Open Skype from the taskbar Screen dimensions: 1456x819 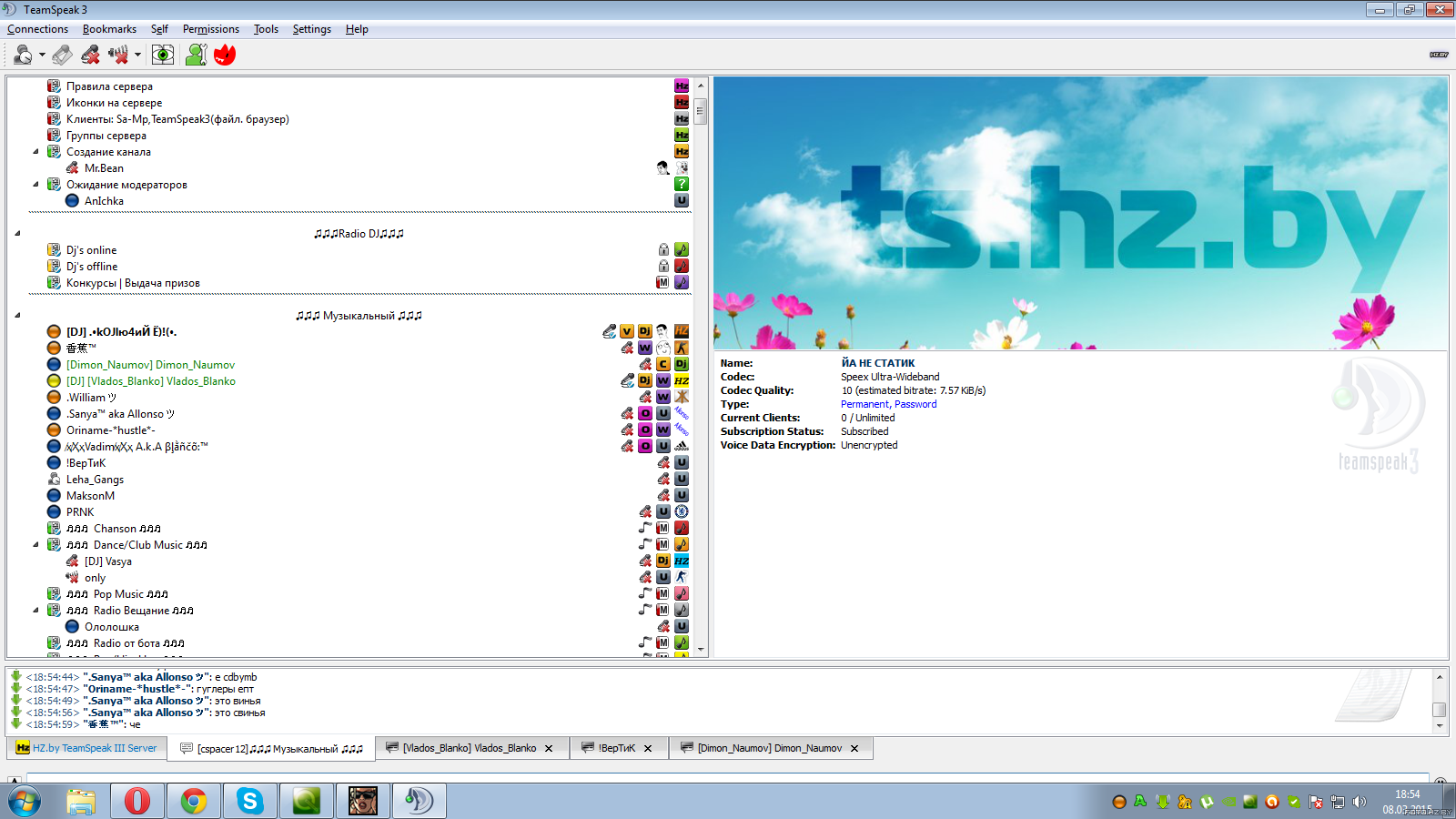pyautogui.click(x=250, y=801)
